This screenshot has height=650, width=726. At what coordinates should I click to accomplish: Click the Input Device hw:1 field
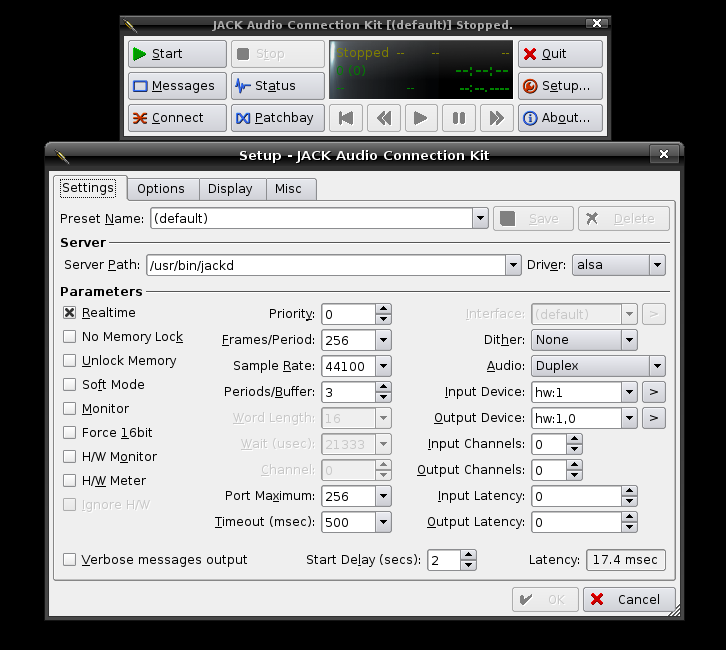(576, 392)
